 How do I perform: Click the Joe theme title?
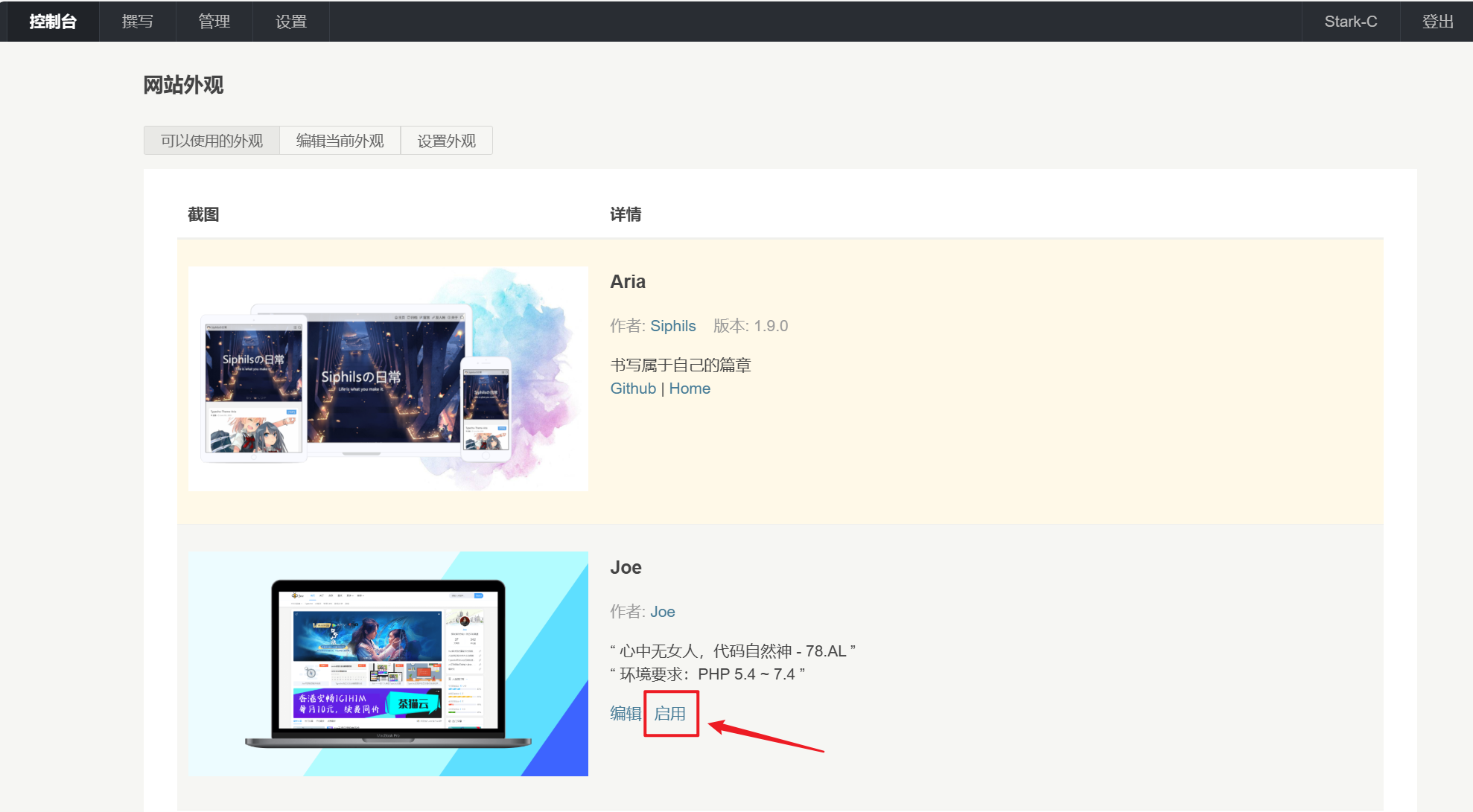click(626, 568)
